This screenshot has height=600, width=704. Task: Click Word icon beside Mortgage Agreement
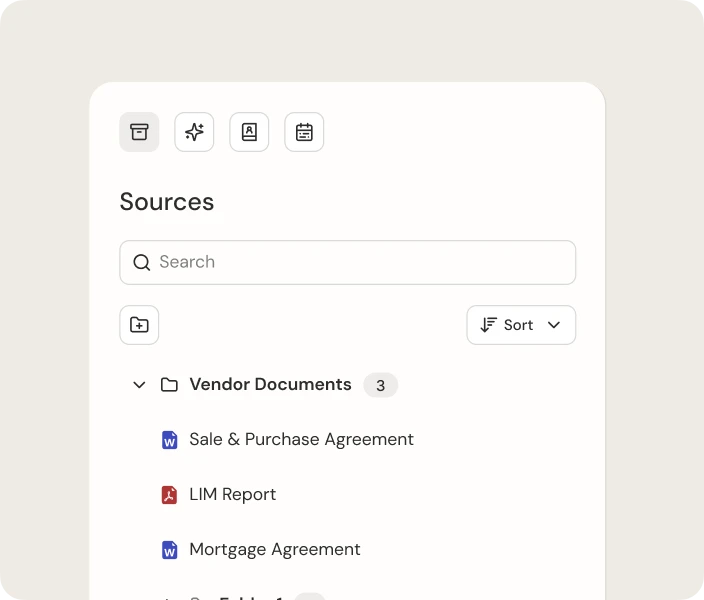(x=169, y=550)
